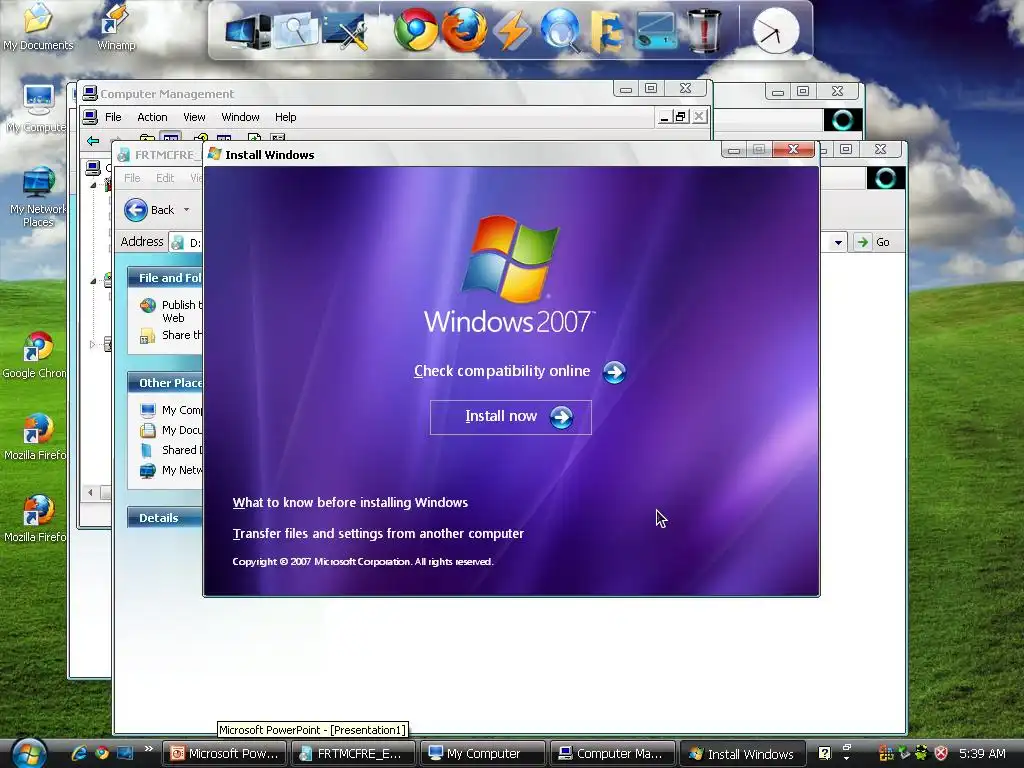Click the analog clock in the dock
Screen dimensions: 1024x768
point(775,31)
